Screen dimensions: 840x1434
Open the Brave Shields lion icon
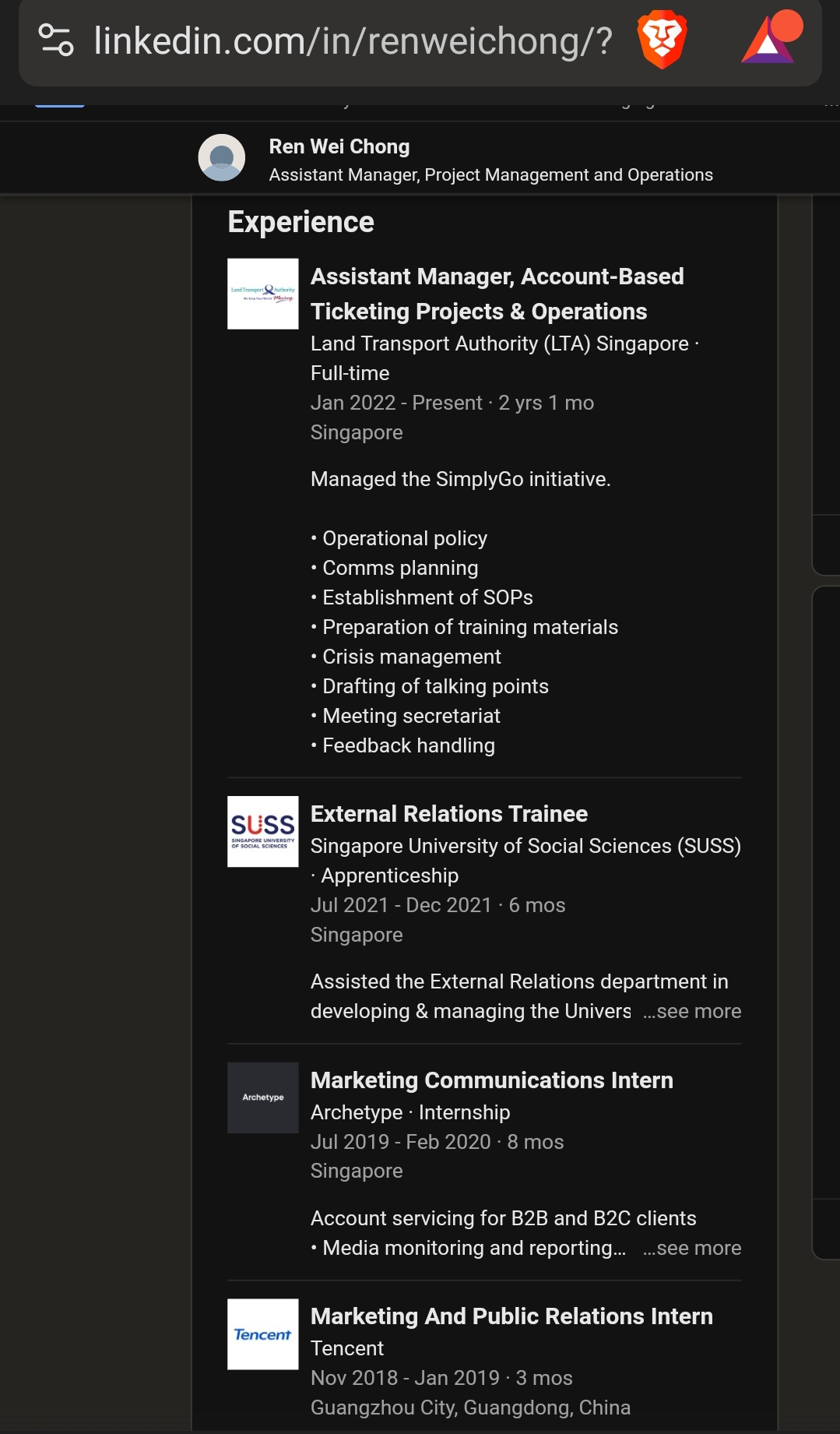click(662, 41)
